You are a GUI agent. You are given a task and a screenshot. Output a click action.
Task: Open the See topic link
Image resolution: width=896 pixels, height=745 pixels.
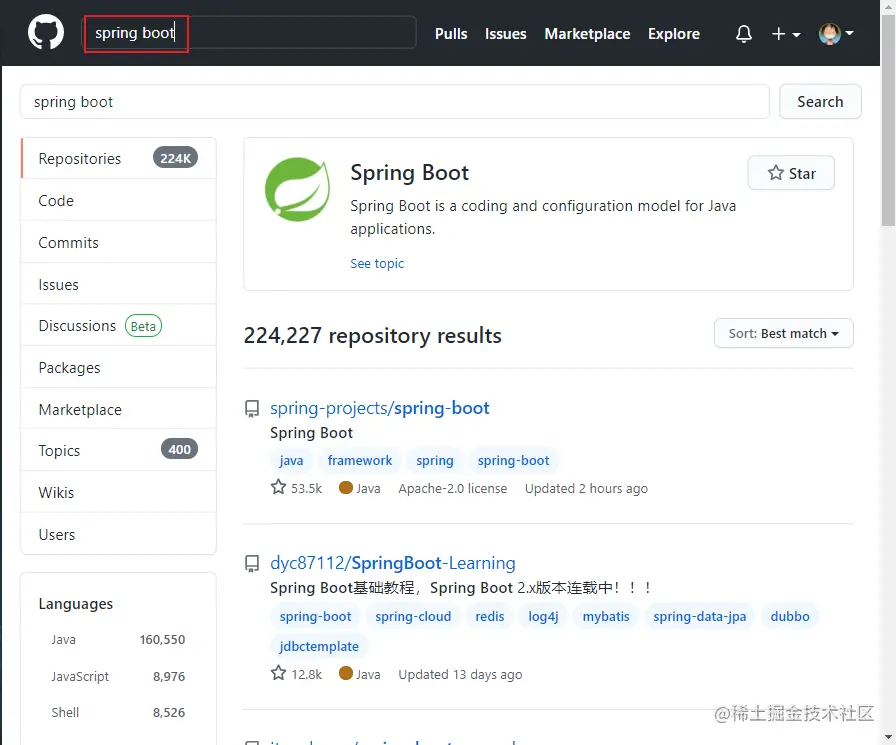pos(377,263)
